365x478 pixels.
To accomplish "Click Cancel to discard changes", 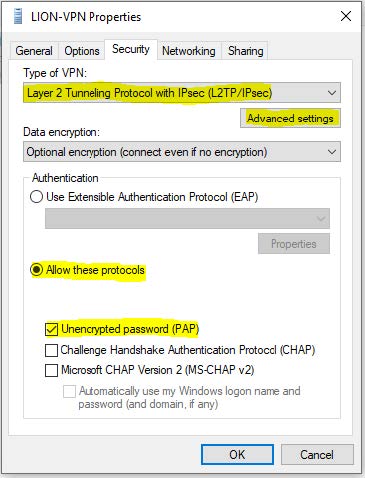I will pyautogui.click(x=317, y=454).
